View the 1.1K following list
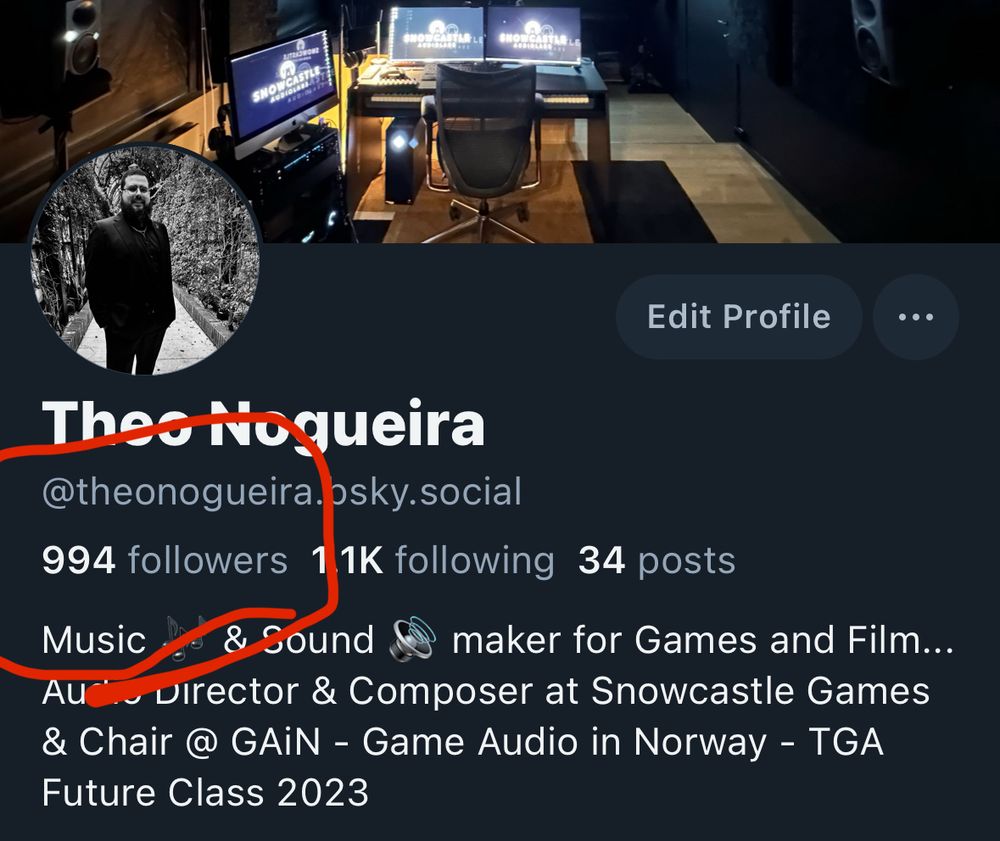The height and width of the screenshot is (841, 1000). [x=432, y=560]
